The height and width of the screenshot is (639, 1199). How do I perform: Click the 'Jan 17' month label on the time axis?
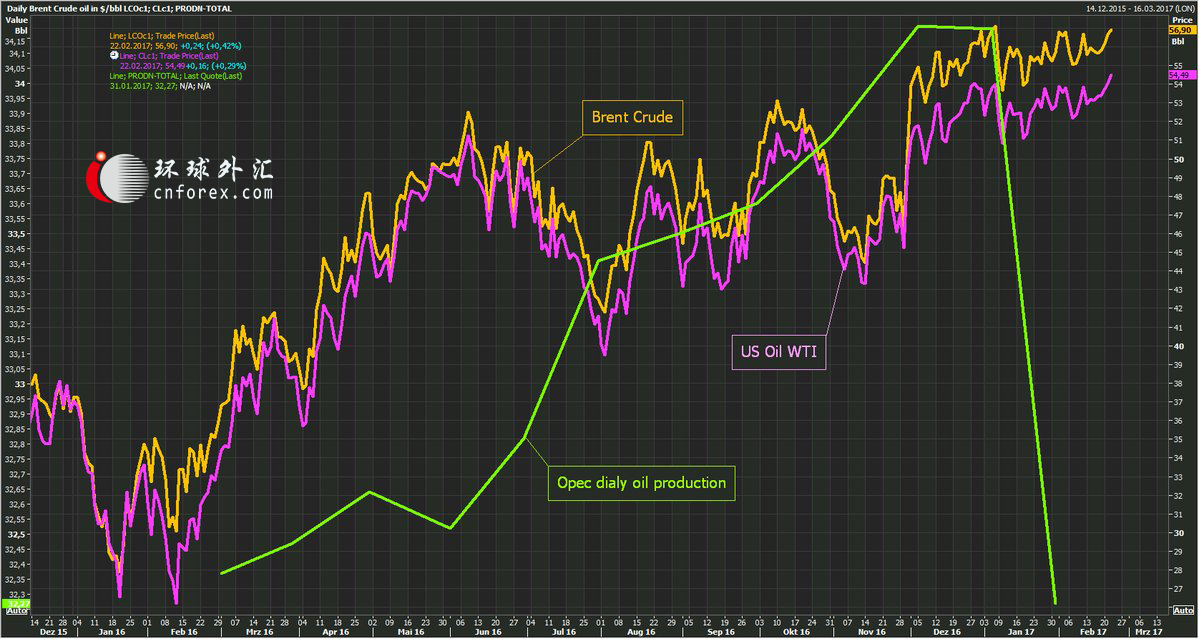1021,633
